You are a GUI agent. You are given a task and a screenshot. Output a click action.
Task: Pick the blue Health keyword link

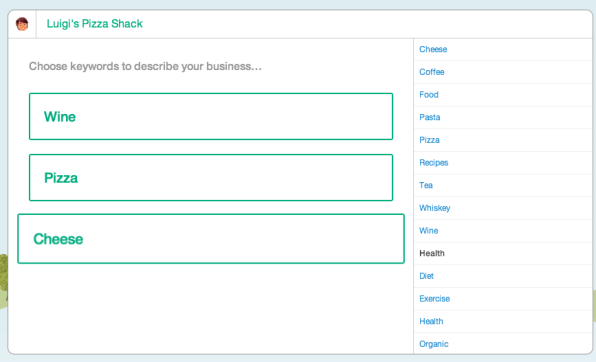tap(431, 321)
